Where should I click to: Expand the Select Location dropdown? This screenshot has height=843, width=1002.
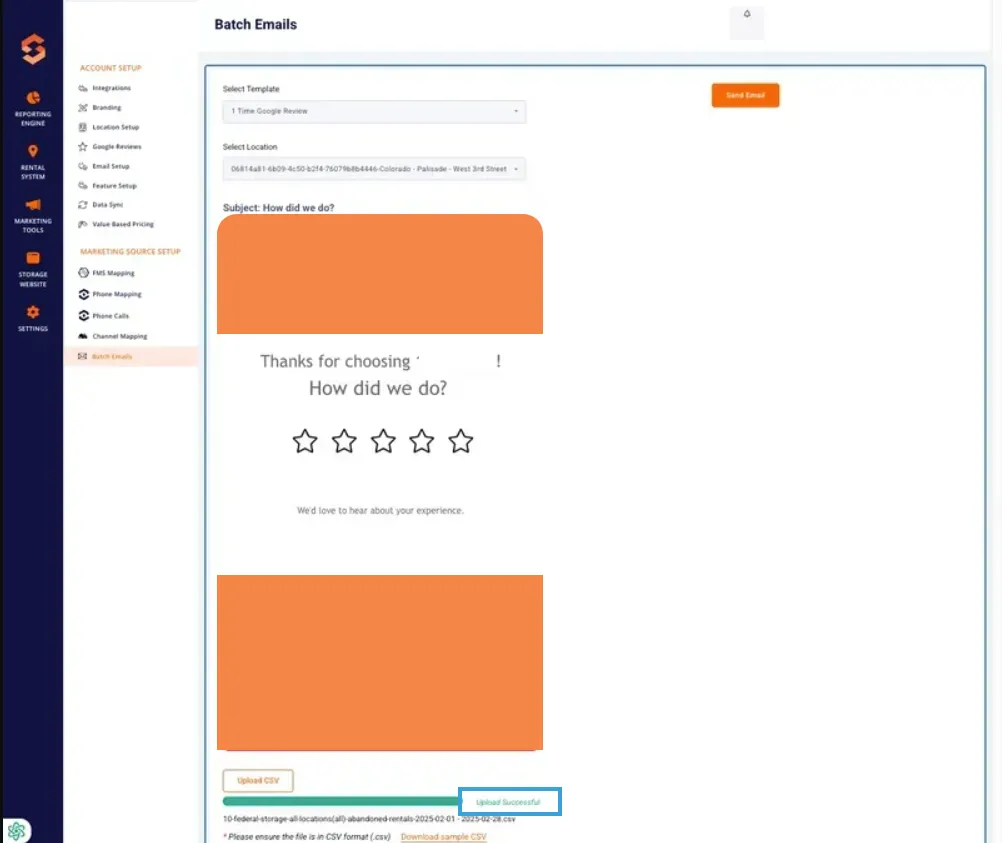coord(374,169)
